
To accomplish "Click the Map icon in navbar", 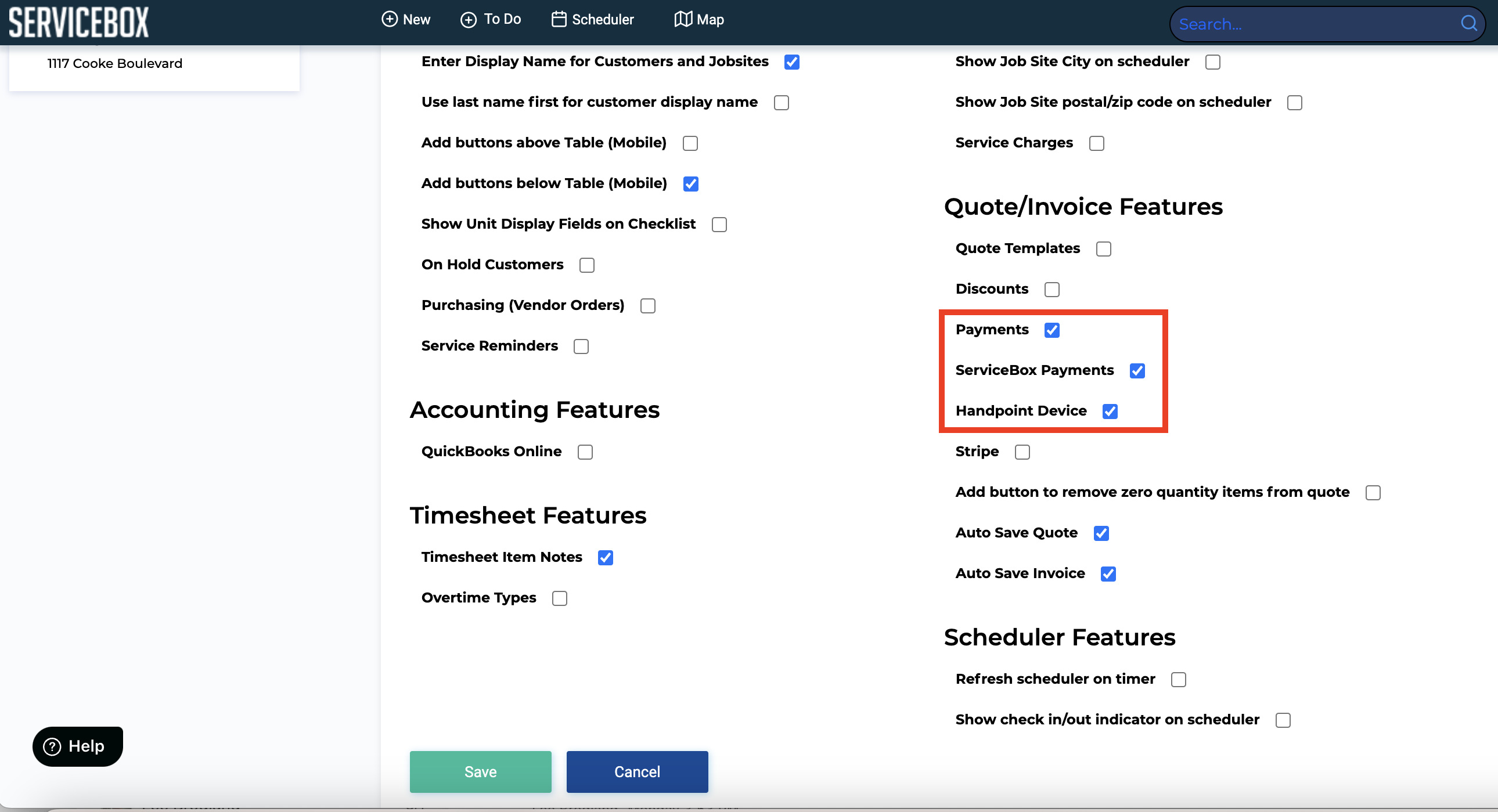I will tap(683, 19).
